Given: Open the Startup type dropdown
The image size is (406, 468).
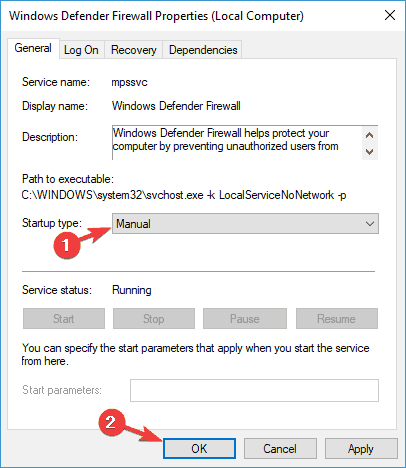Looking at the screenshot, I should point(245,224).
